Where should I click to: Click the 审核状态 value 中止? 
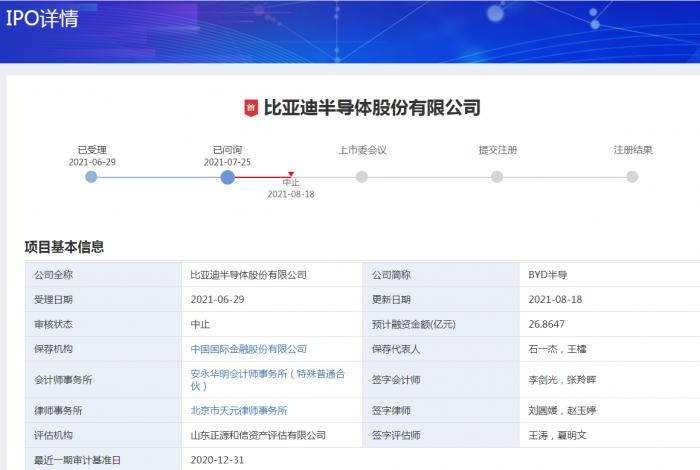200,324
